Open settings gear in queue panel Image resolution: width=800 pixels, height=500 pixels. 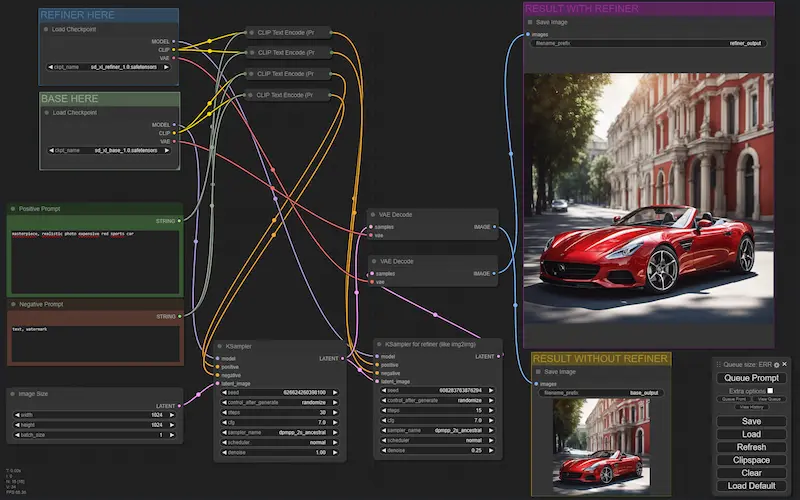tap(778, 364)
